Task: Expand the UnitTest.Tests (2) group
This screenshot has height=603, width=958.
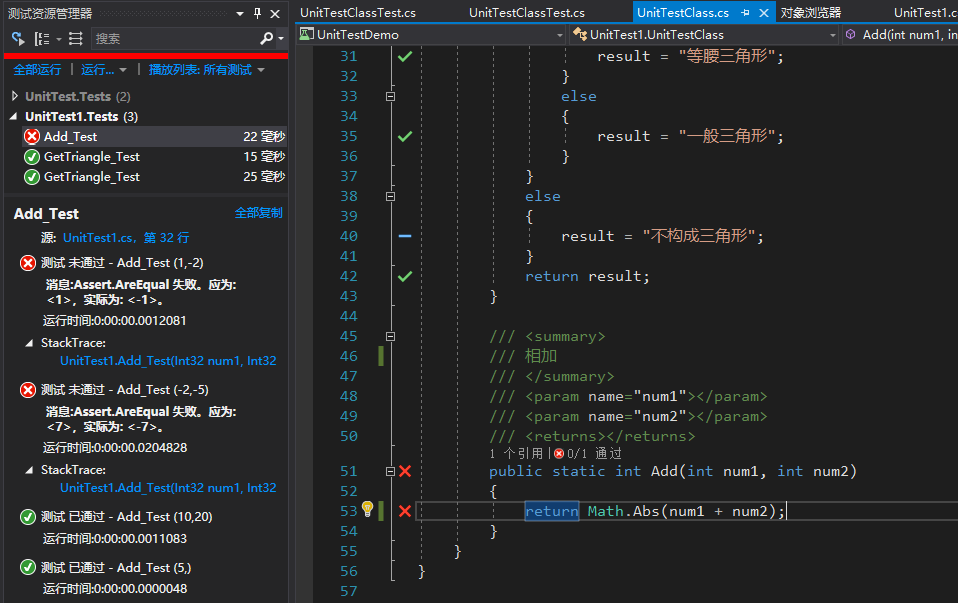Action: pos(15,96)
